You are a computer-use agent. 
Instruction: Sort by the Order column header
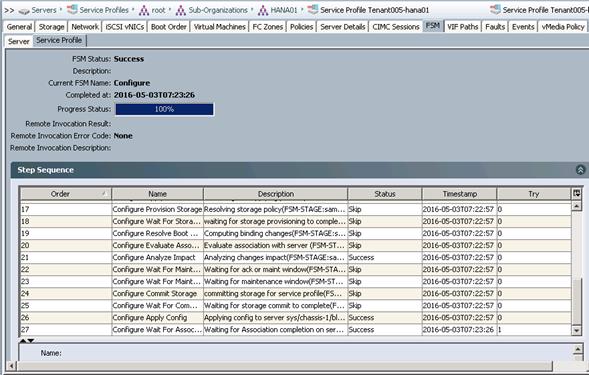tap(65, 194)
